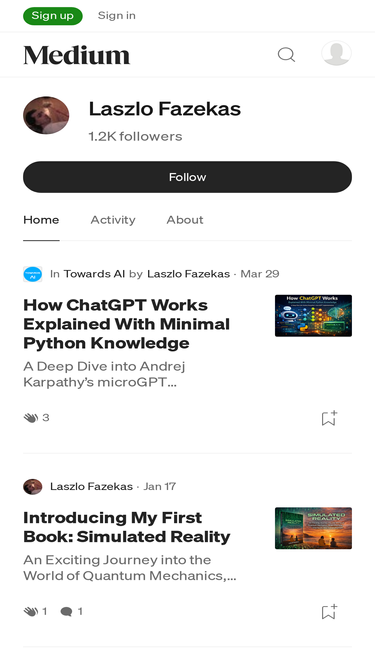
Task: Clap icon on Simulated Reality post
Action: [31, 612]
